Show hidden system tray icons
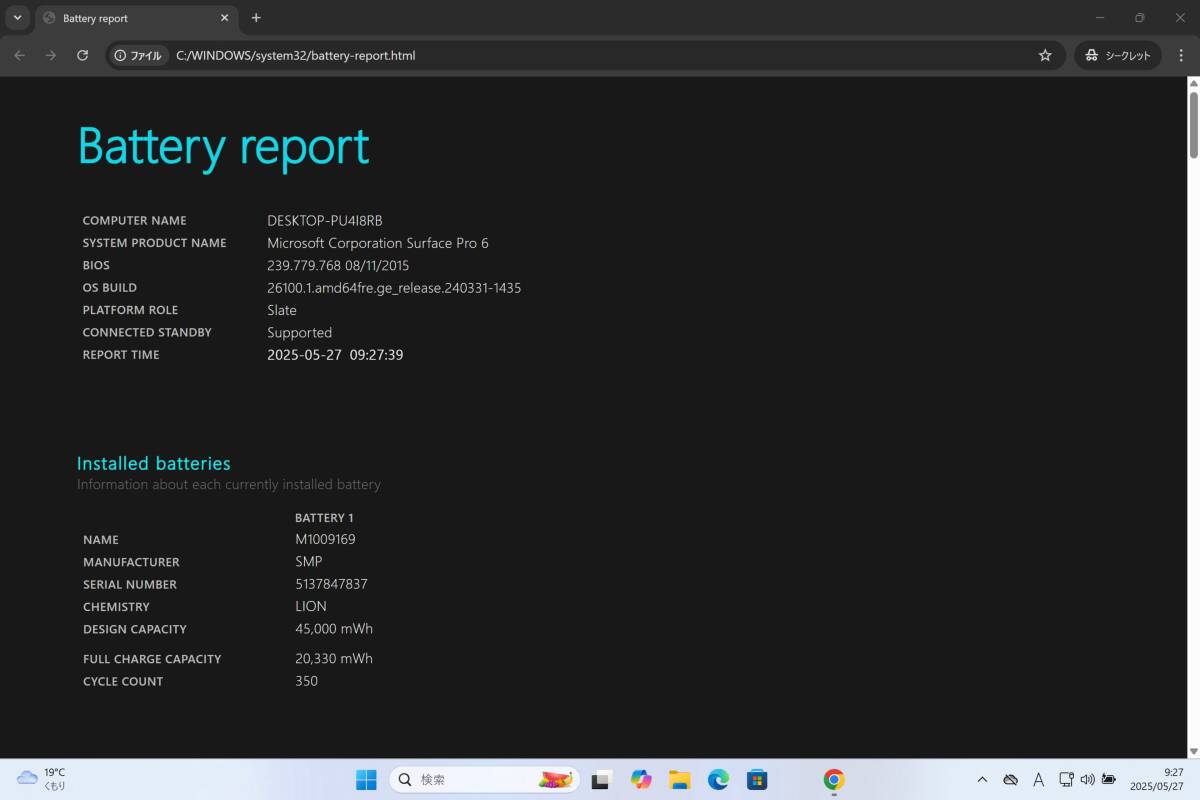Screen dimensions: 1200x800 click(x=982, y=779)
